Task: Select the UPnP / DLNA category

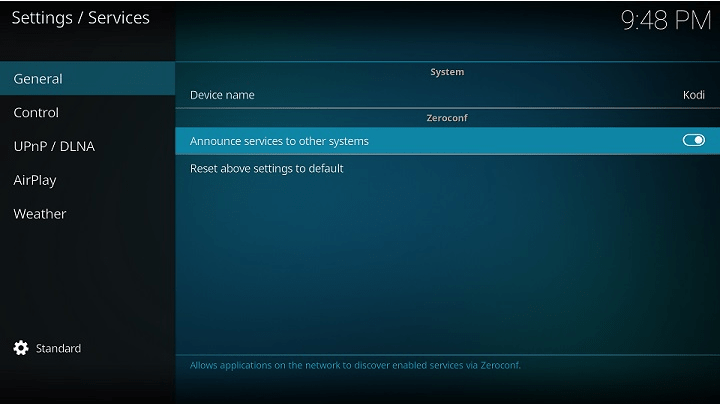Action: click(87, 146)
